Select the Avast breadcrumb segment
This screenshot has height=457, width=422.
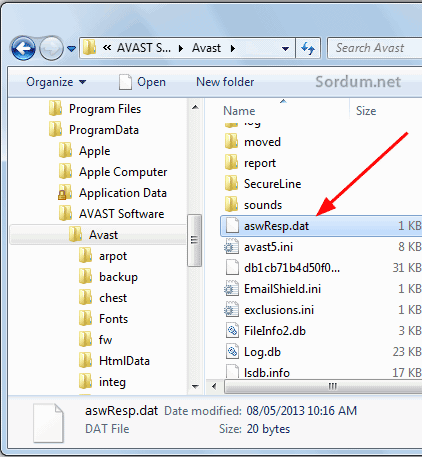[206, 48]
